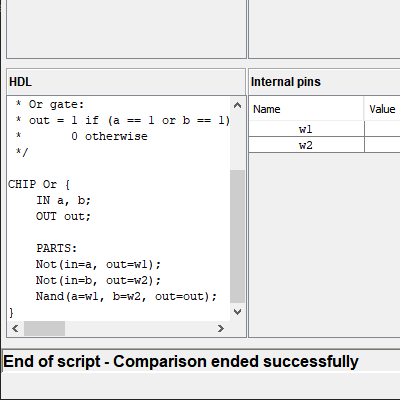Screen dimensions: 400x400
Task: Click the 'Not(in=a, out=w1);' line
Action: click(x=98, y=264)
